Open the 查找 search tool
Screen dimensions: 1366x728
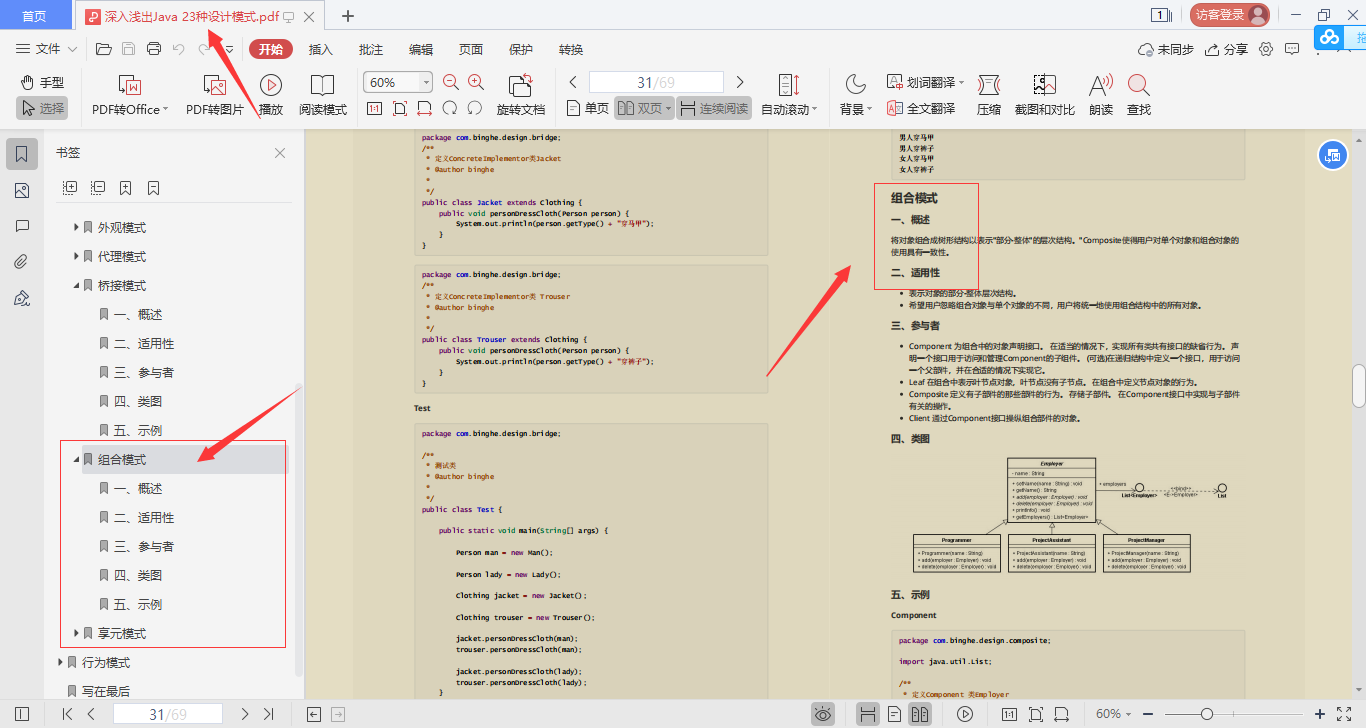[1138, 96]
